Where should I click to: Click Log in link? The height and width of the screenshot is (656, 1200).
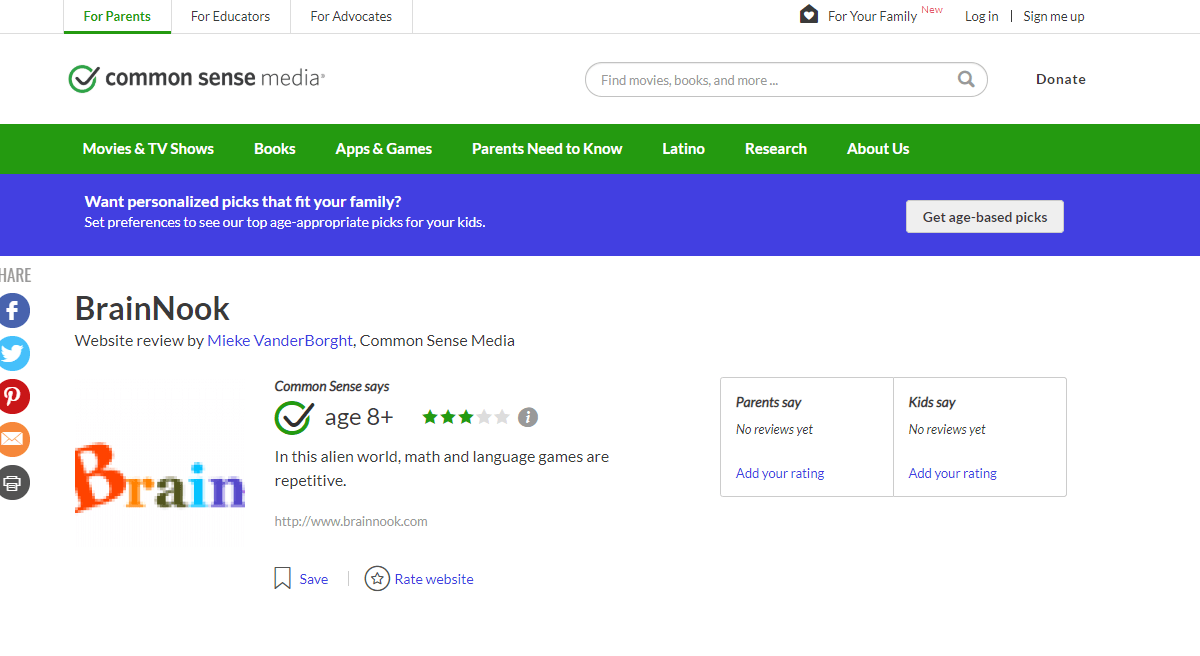pos(981,16)
